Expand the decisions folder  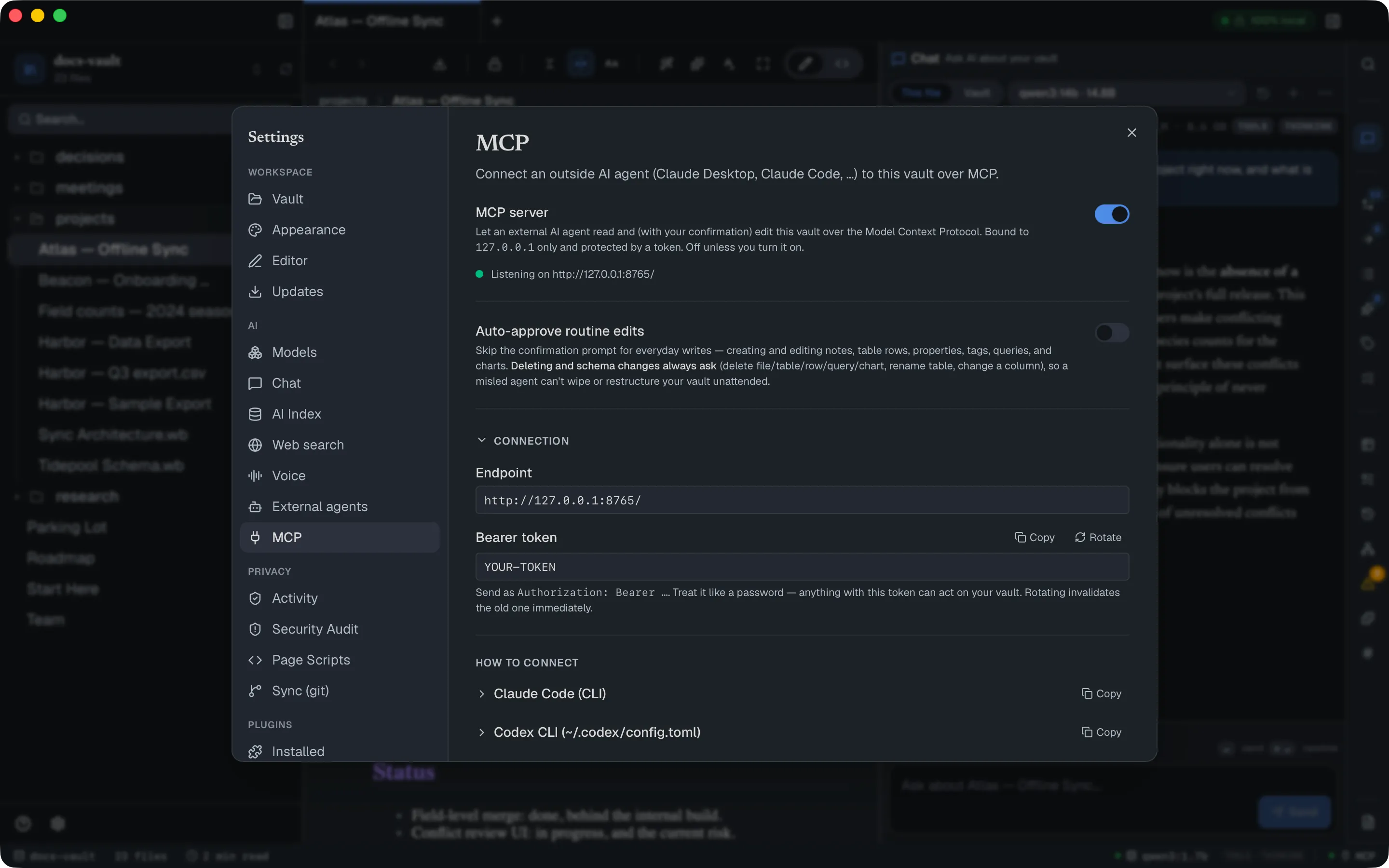coord(89,157)
